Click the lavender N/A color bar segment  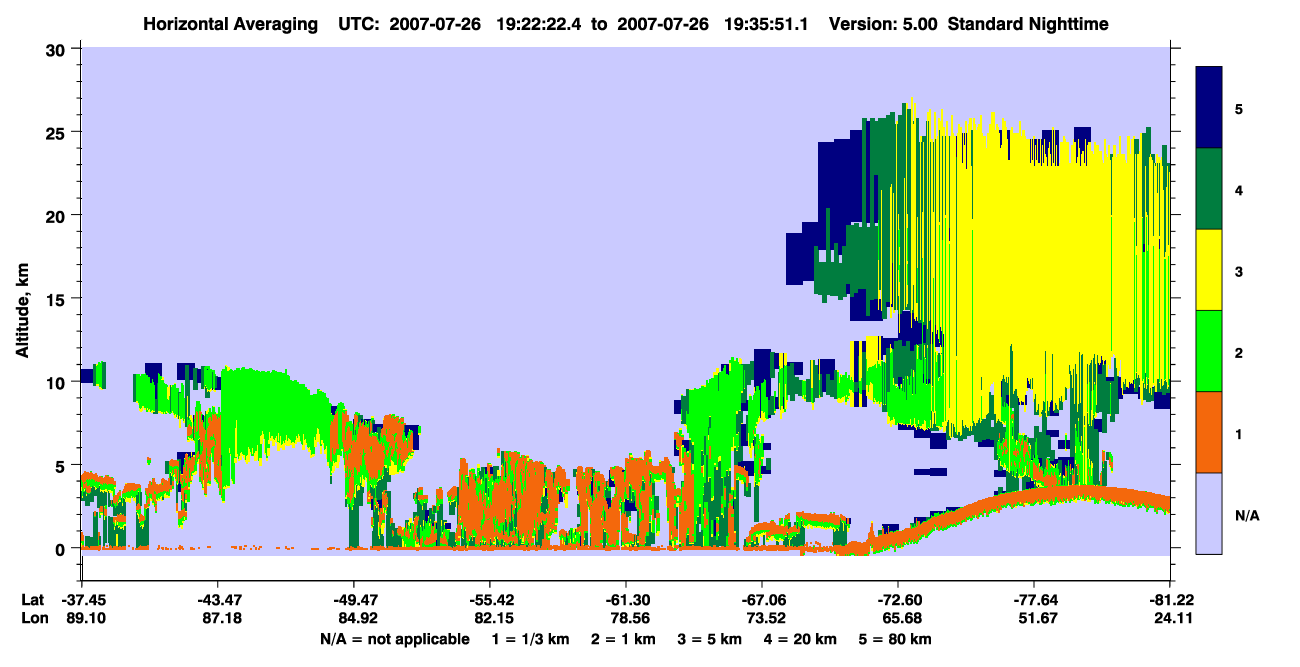coord(1209,513)
